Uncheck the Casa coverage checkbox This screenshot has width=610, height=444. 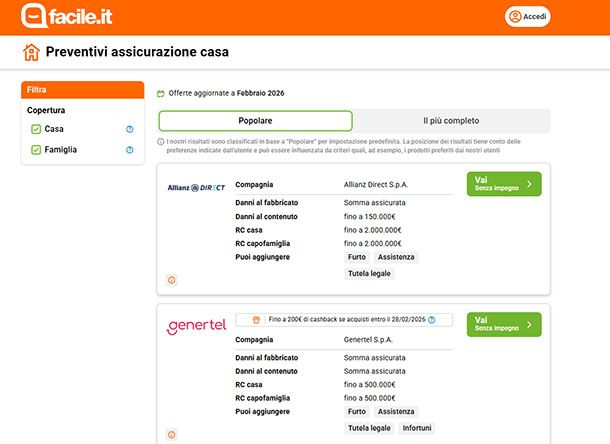36,129
